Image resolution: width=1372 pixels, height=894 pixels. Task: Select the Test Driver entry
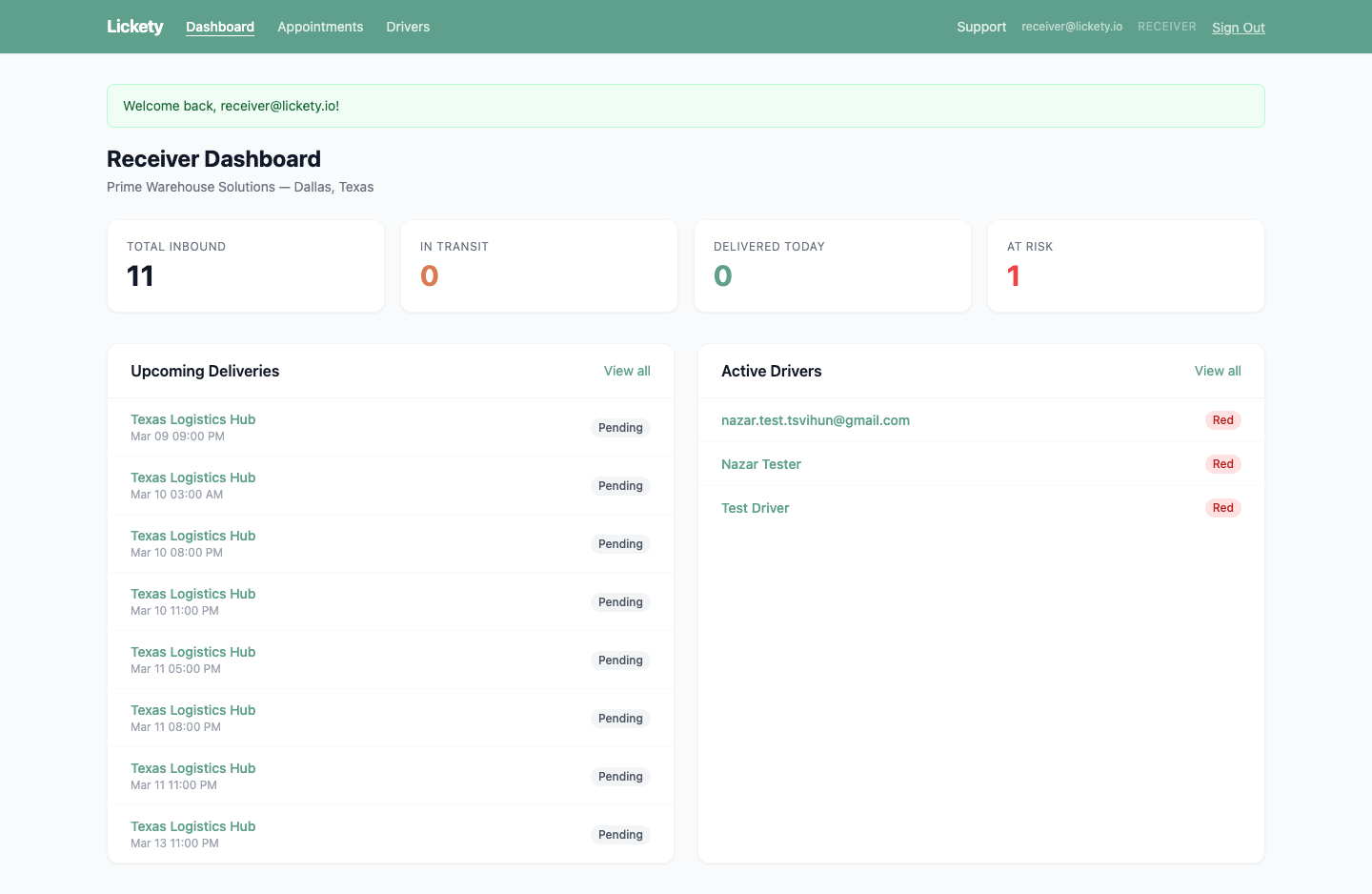(x=756, y=508)
